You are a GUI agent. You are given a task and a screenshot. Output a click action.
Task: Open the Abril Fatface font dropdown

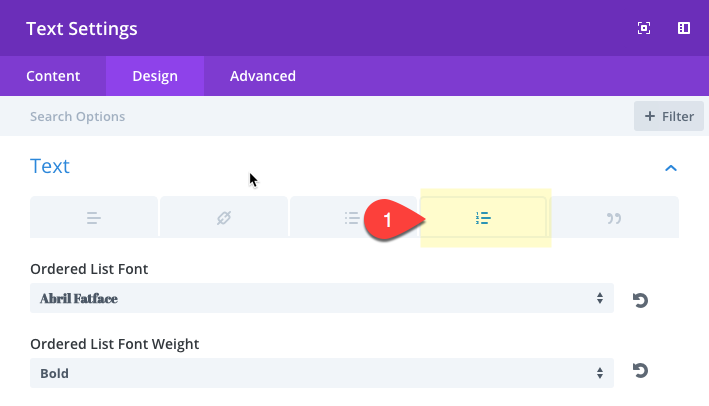coord(321,298)
